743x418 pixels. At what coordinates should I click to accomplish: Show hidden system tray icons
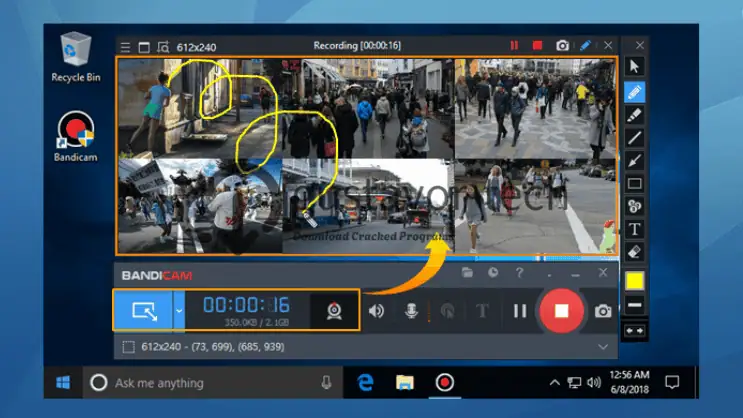point(554,382)
